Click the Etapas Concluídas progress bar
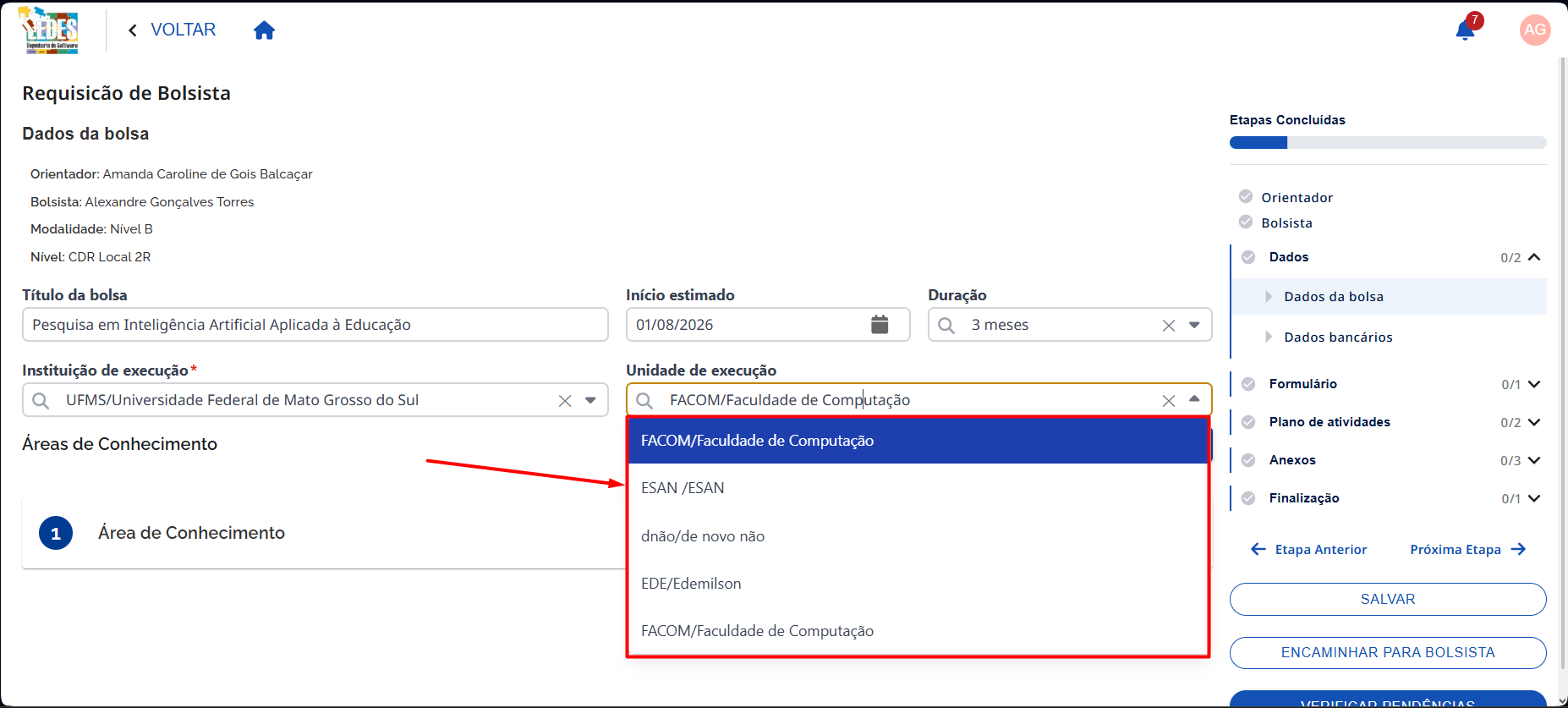This screenshot has width=1568, height=708. pos(1388,143)
